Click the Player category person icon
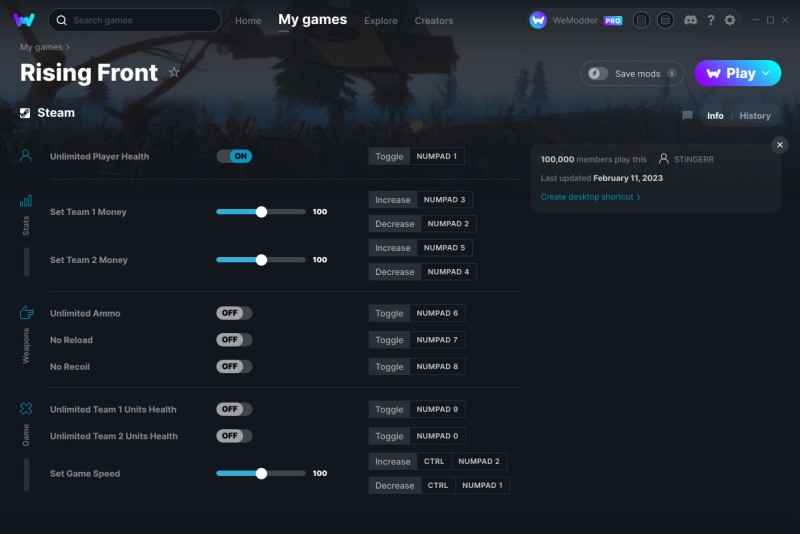 click(26, 156)
